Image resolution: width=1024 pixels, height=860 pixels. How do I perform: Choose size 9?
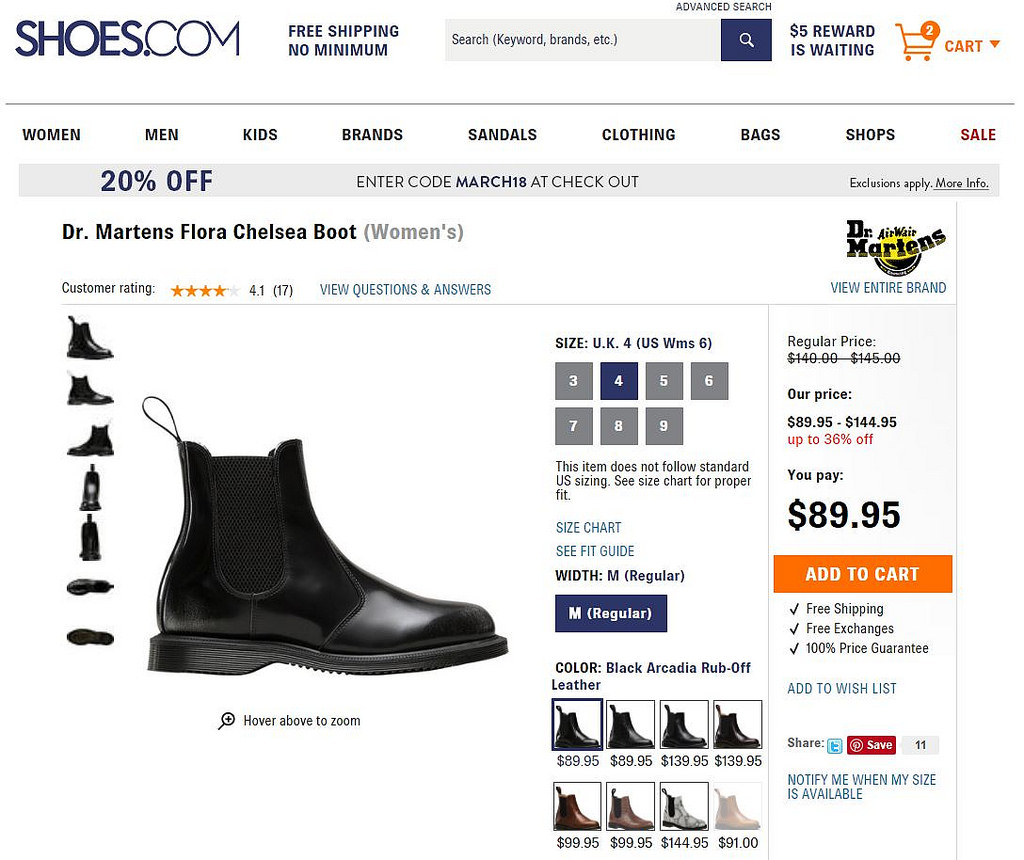click(664, 426)
